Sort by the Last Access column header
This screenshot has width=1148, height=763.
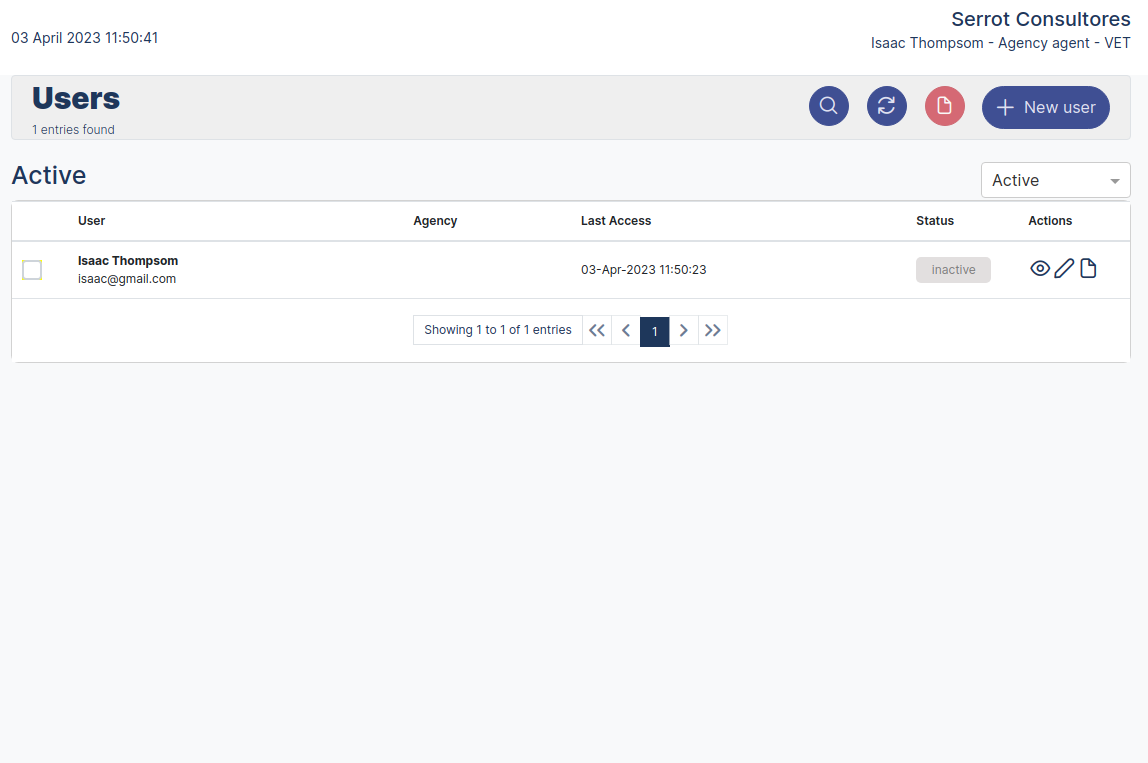(x=615, y=221)
